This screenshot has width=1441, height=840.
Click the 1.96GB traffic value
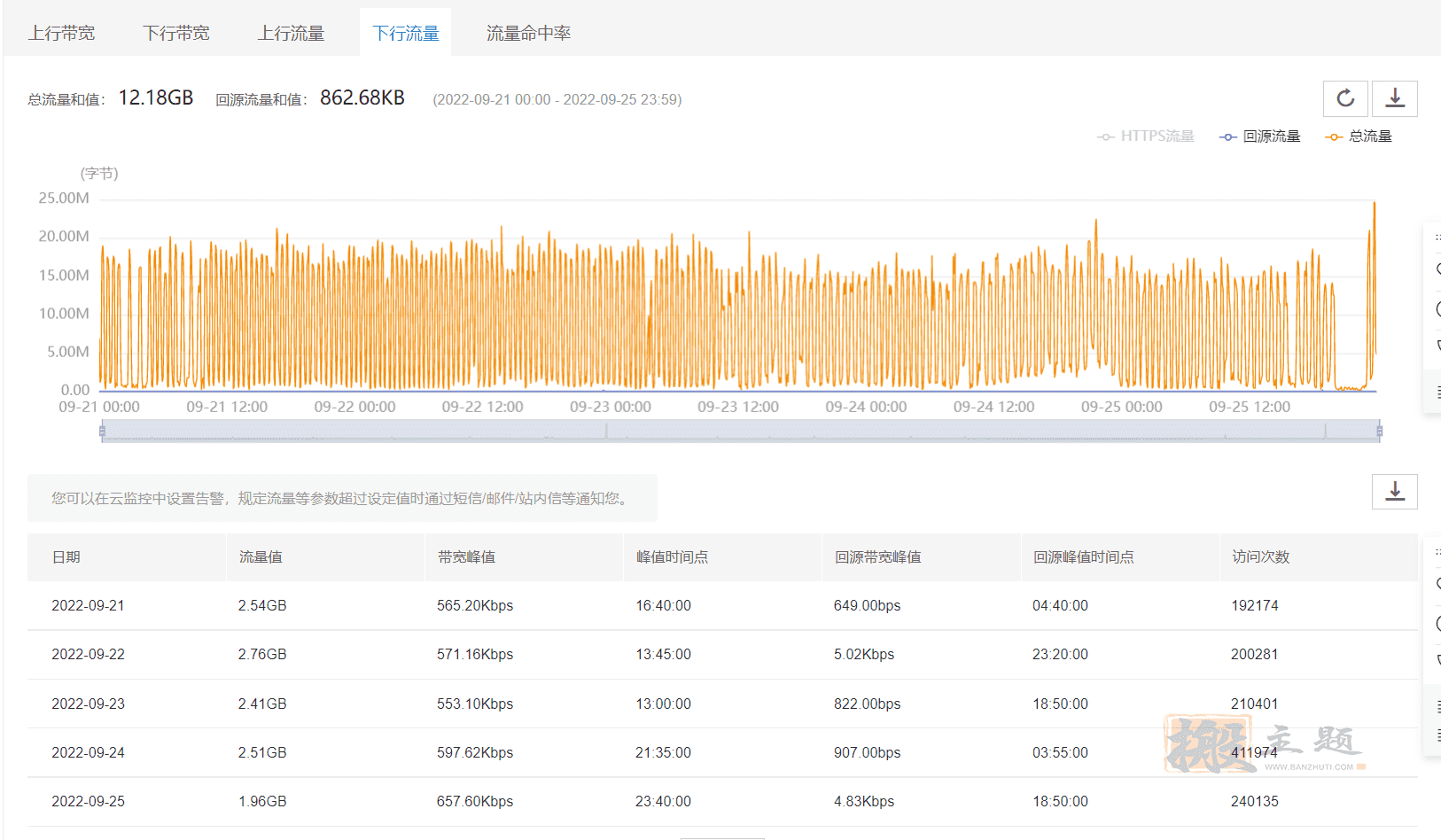pyautogui.click(x=262, y=802)
